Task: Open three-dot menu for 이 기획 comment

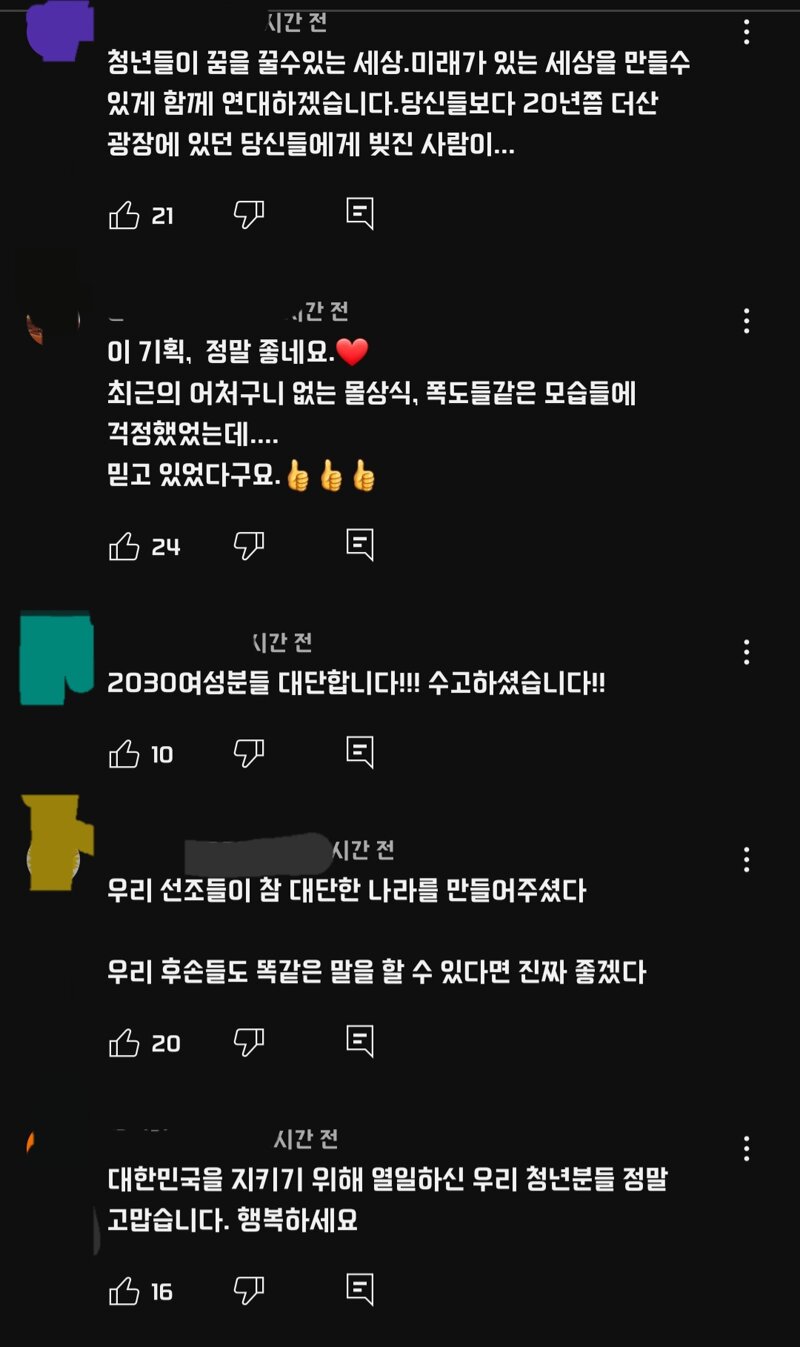Action: click(x=746, y=321)
